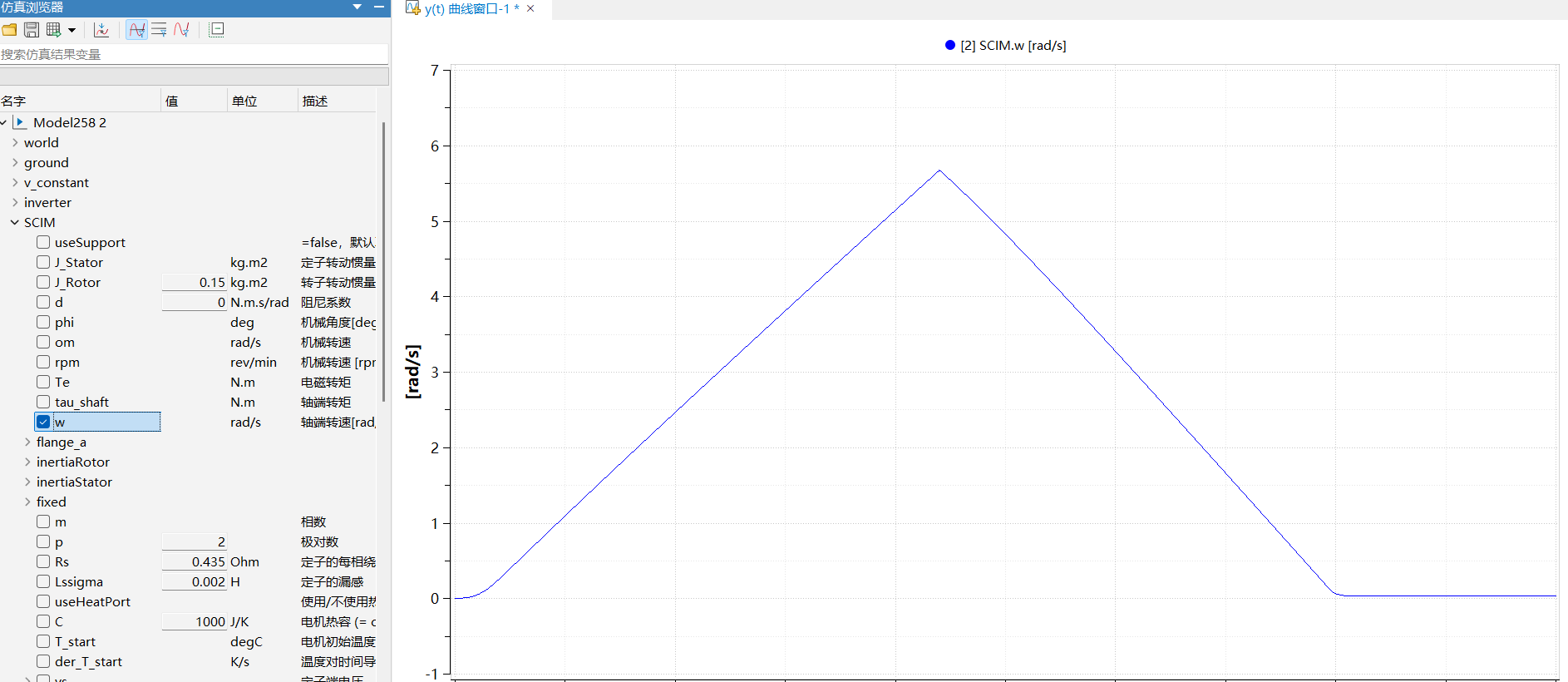The width and height of the screenshot is (1568, 682).
Task: Check the useSupport variable checkbox
Action: (43, 242)
